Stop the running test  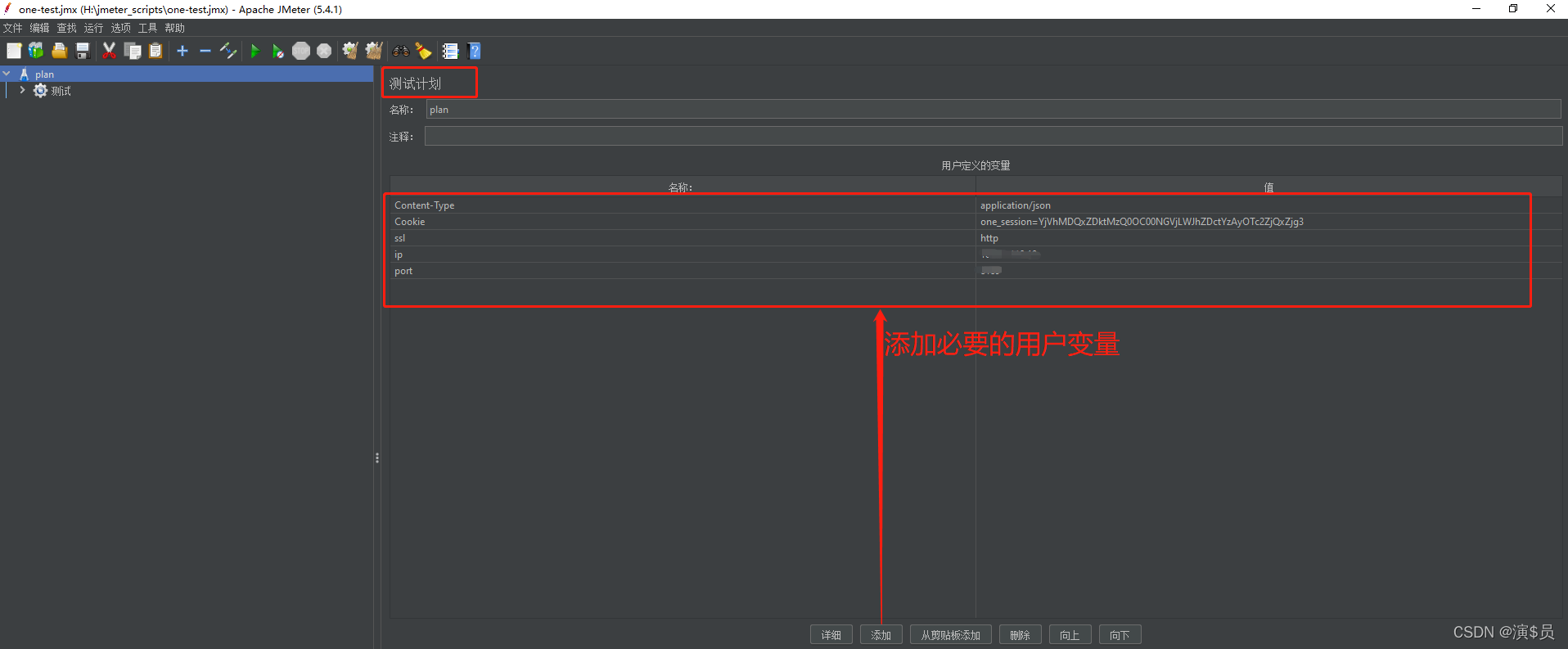pyautogui.click(x=301, y=51)
